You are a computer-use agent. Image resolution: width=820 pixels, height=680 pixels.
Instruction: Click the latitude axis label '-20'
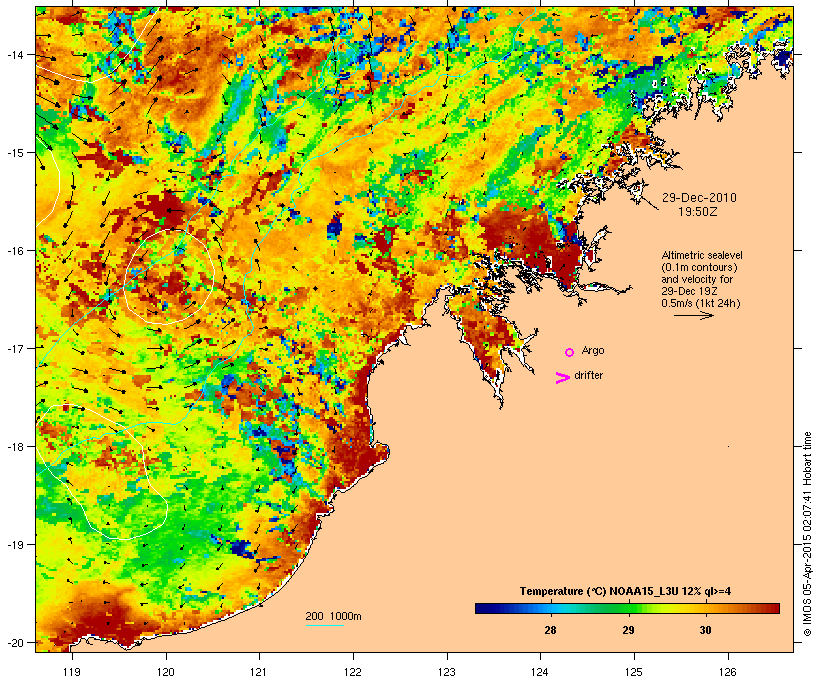15,643
